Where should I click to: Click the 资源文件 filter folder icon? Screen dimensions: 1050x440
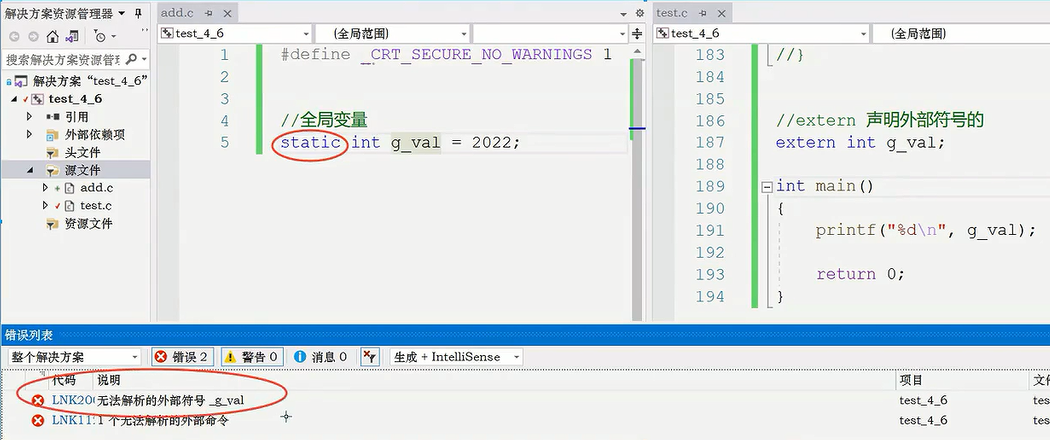click(x=53, y=224)
